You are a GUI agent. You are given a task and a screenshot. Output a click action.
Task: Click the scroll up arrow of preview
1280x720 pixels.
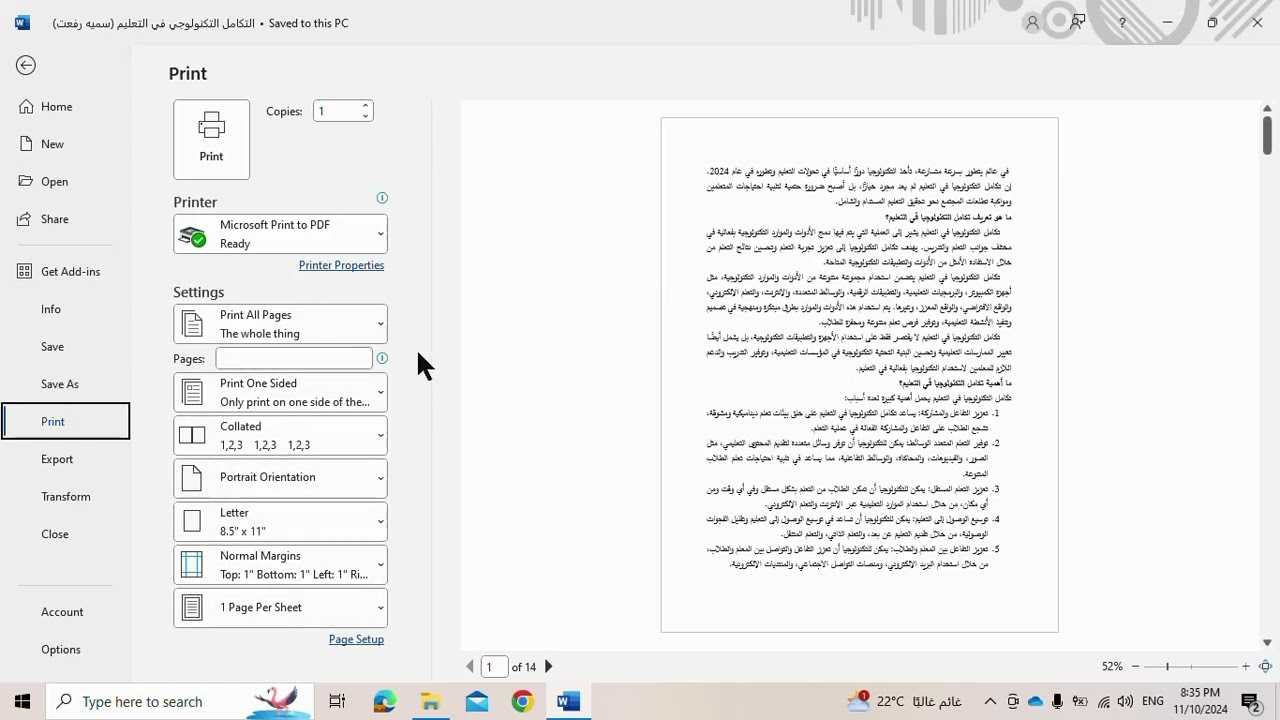(x=1267, y=108)
